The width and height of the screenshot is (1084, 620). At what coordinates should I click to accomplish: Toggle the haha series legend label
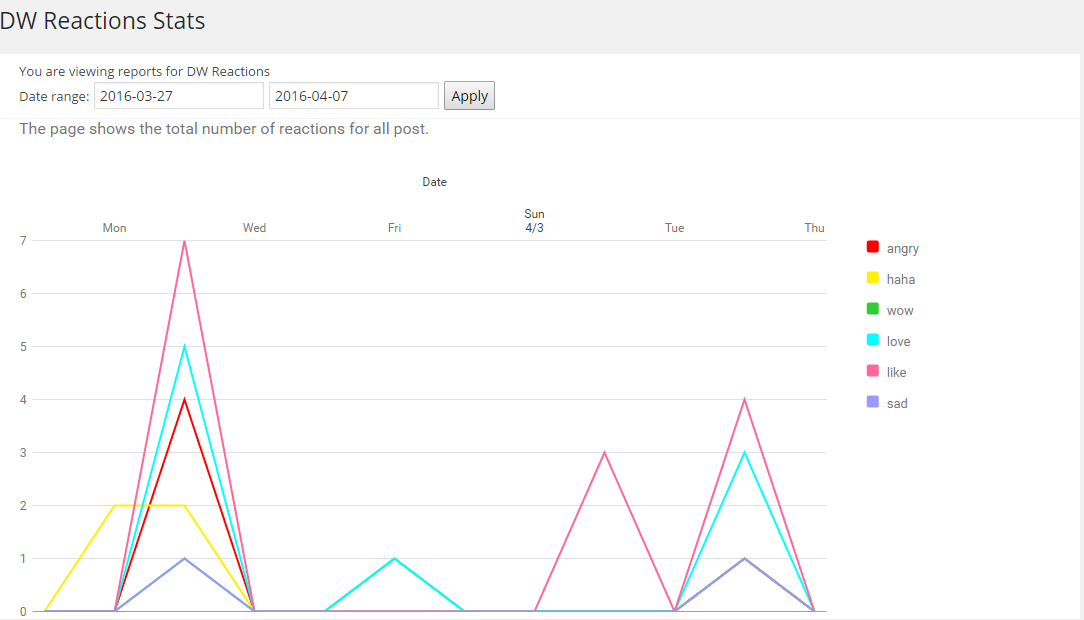[x=900, y=280]
